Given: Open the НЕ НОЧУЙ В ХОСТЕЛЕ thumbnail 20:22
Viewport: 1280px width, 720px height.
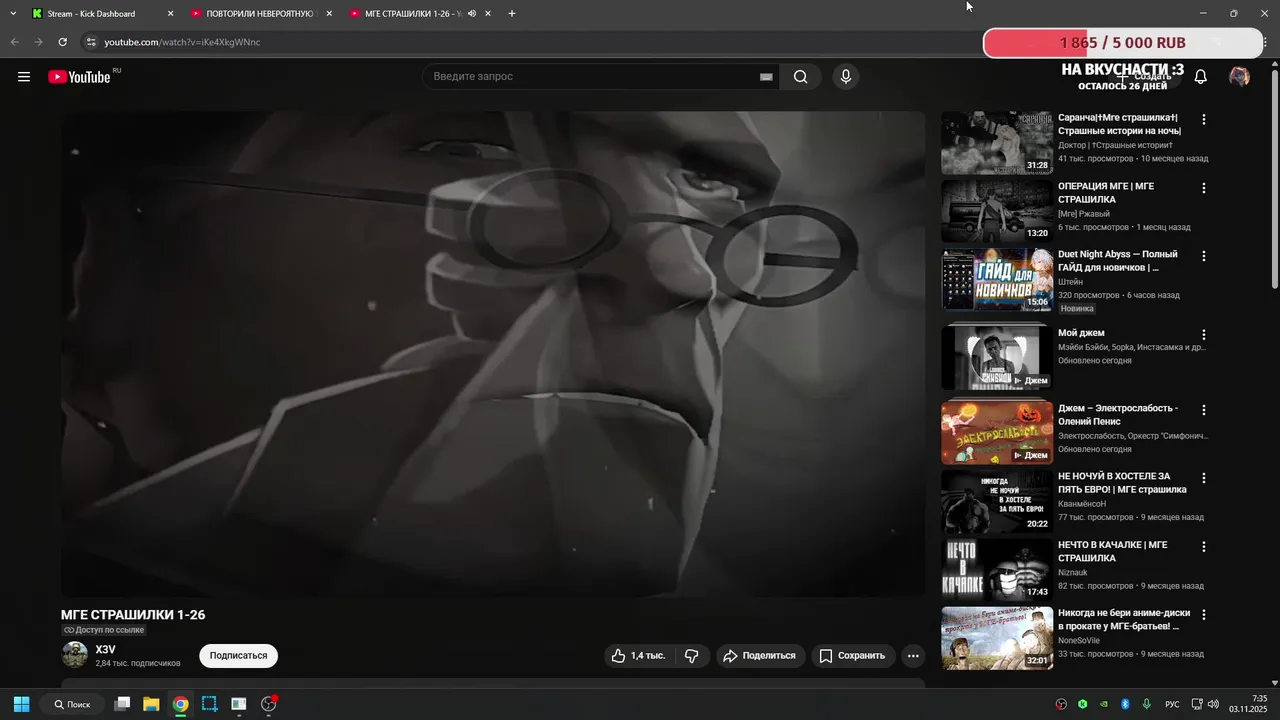Looking at the screenshot, I should (997, 502).
